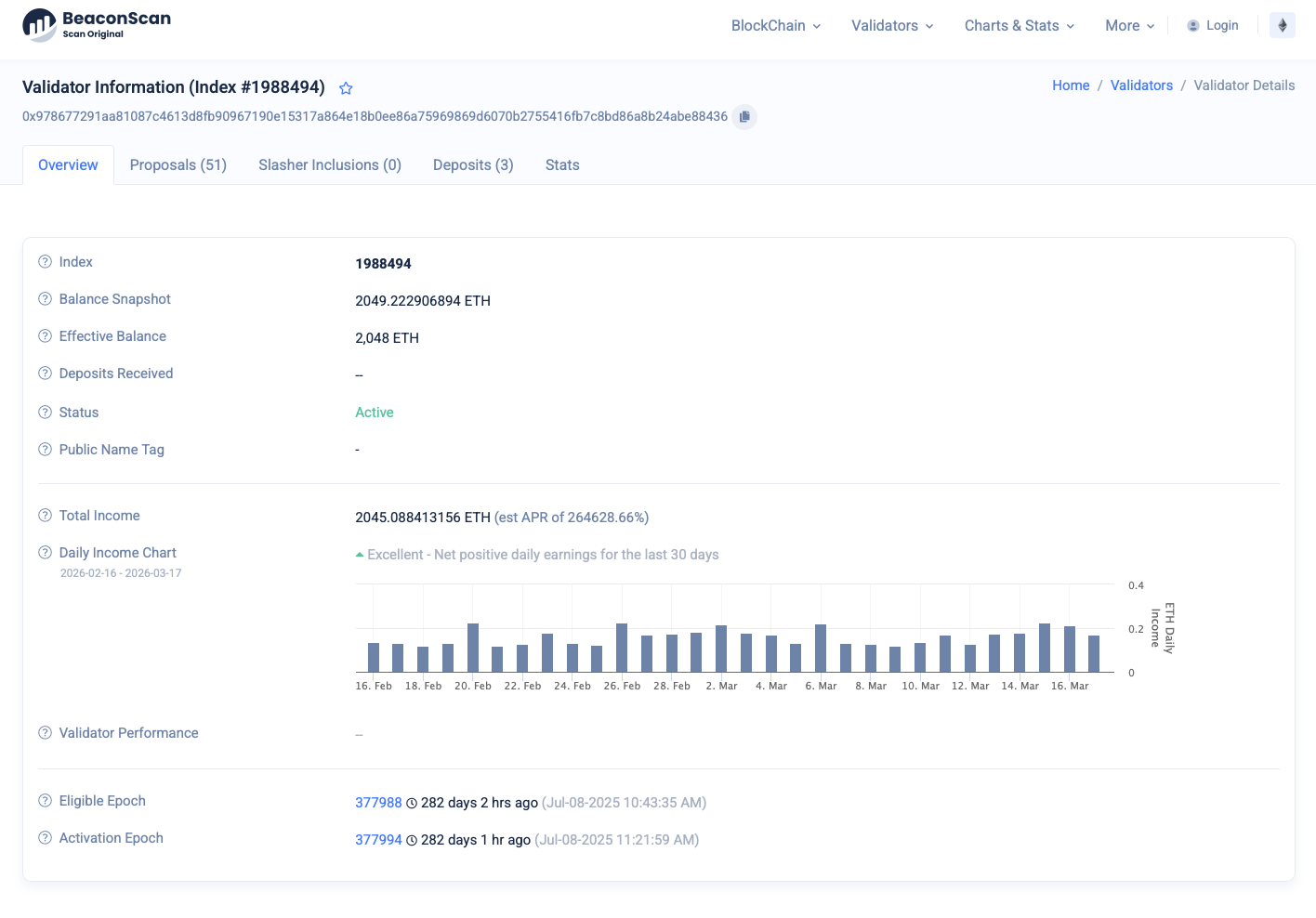Open epoch 377988 link
Image resolution: width=1316 pixels, height=918 pixels.
point(378,803)
